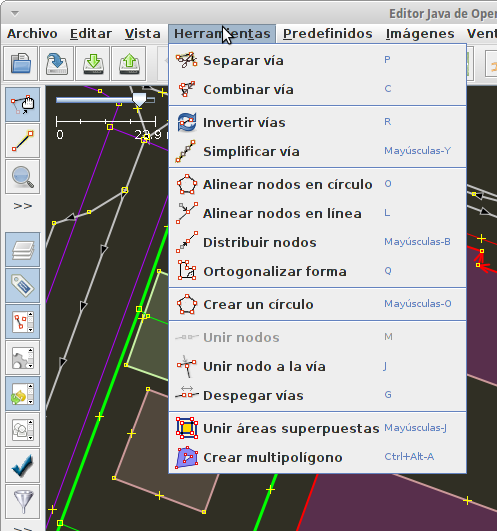The image size is (497, 531).
Task: Click the window menu arrow in title bar
Action: pyautogui.click(x=15, y=14)
